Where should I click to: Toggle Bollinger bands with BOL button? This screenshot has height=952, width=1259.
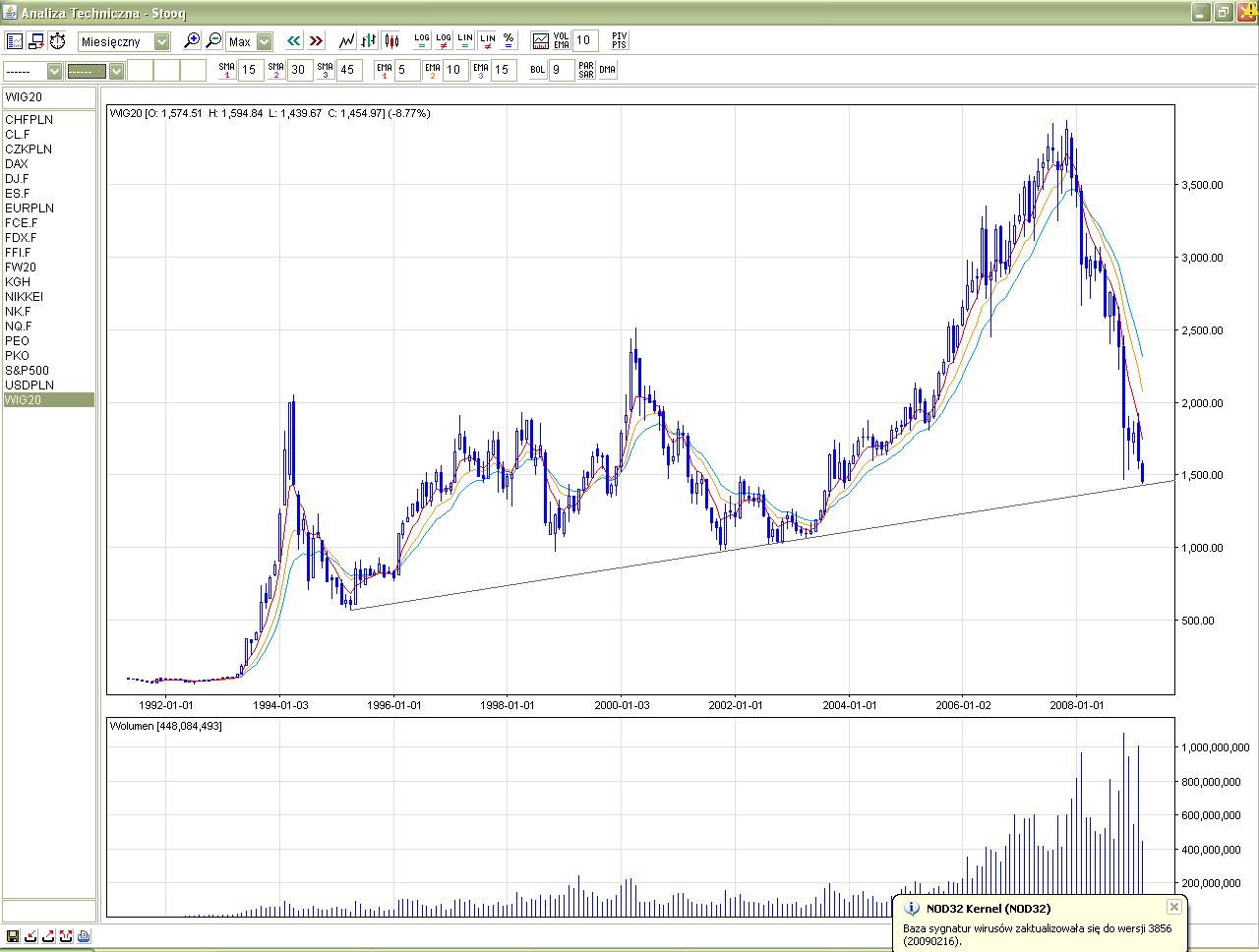(x=537, y=70)
